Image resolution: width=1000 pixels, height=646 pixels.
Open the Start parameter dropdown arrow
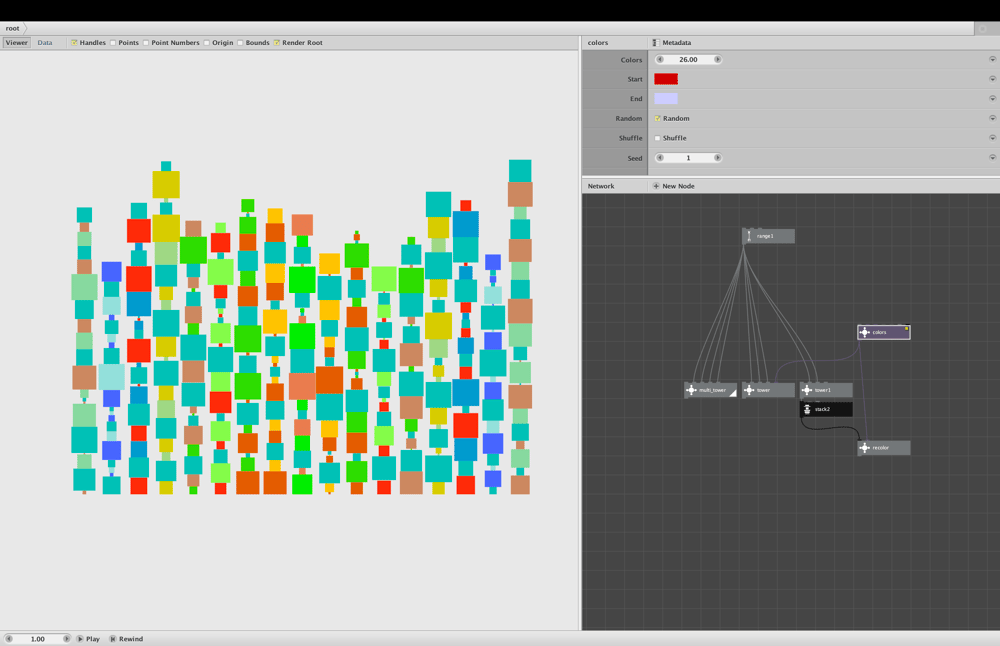click(x=992, y=79)
